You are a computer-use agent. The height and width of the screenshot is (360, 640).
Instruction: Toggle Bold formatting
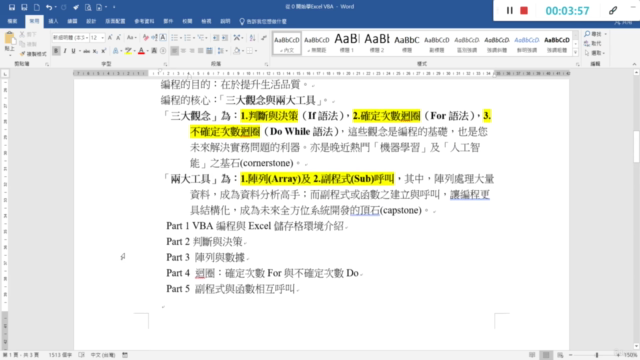pos(56,51)
